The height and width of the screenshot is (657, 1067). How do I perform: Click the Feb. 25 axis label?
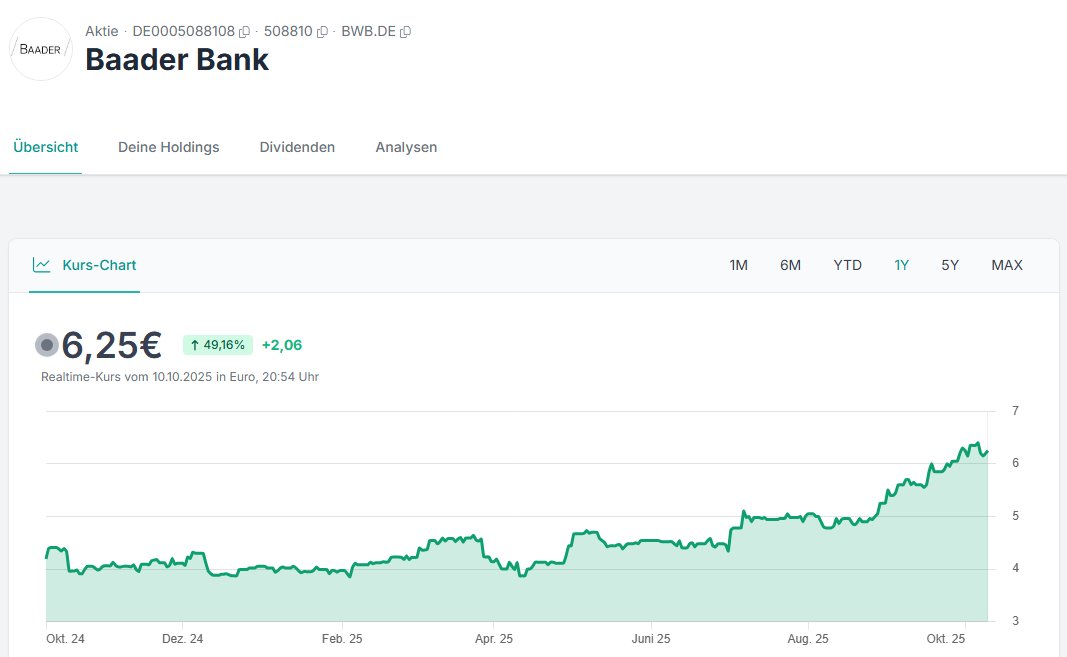(x=342, y=639)
